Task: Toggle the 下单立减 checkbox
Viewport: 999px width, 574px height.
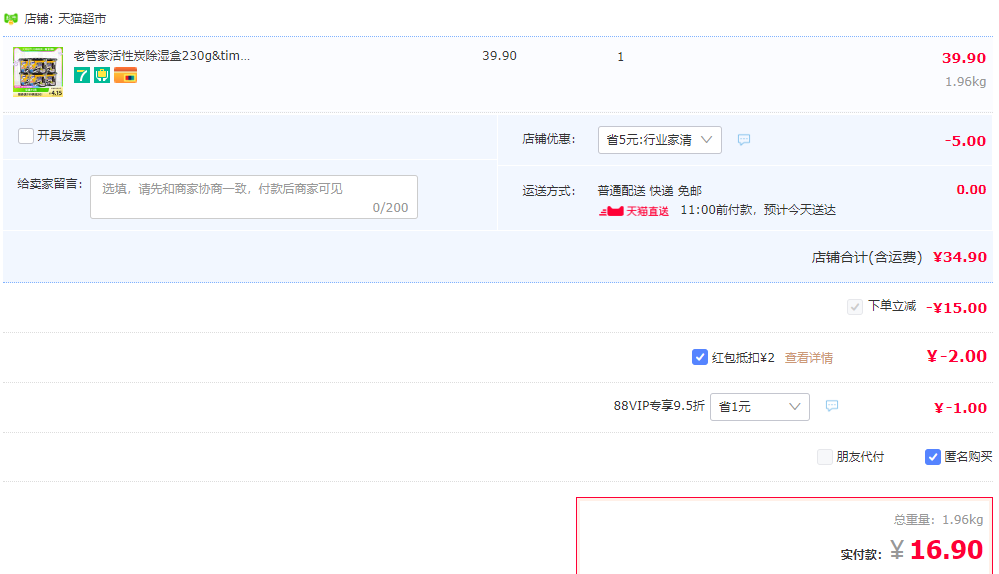Action: point(854,307)
